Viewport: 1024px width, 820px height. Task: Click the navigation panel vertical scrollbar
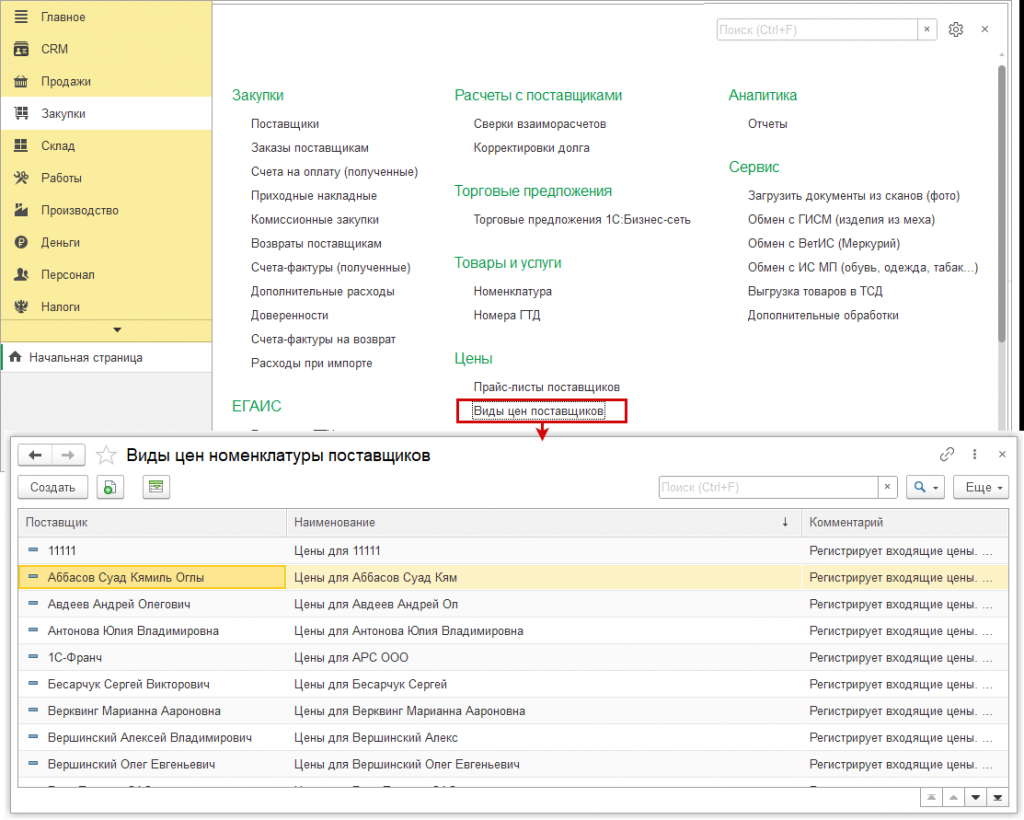pos(1002,202)
